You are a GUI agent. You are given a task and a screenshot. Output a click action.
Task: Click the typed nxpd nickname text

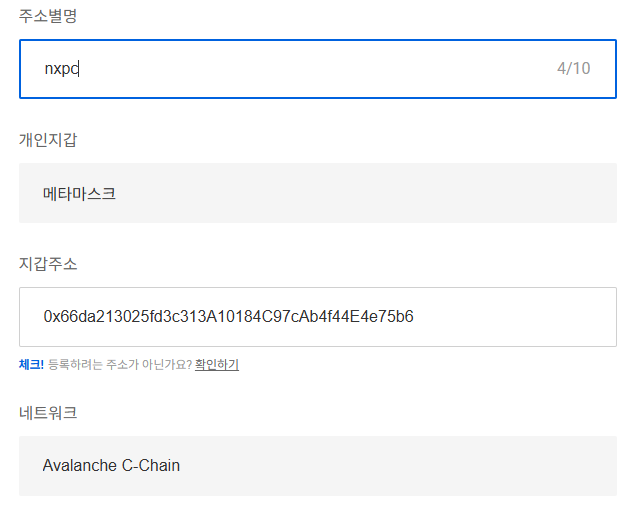click(61, 69)
